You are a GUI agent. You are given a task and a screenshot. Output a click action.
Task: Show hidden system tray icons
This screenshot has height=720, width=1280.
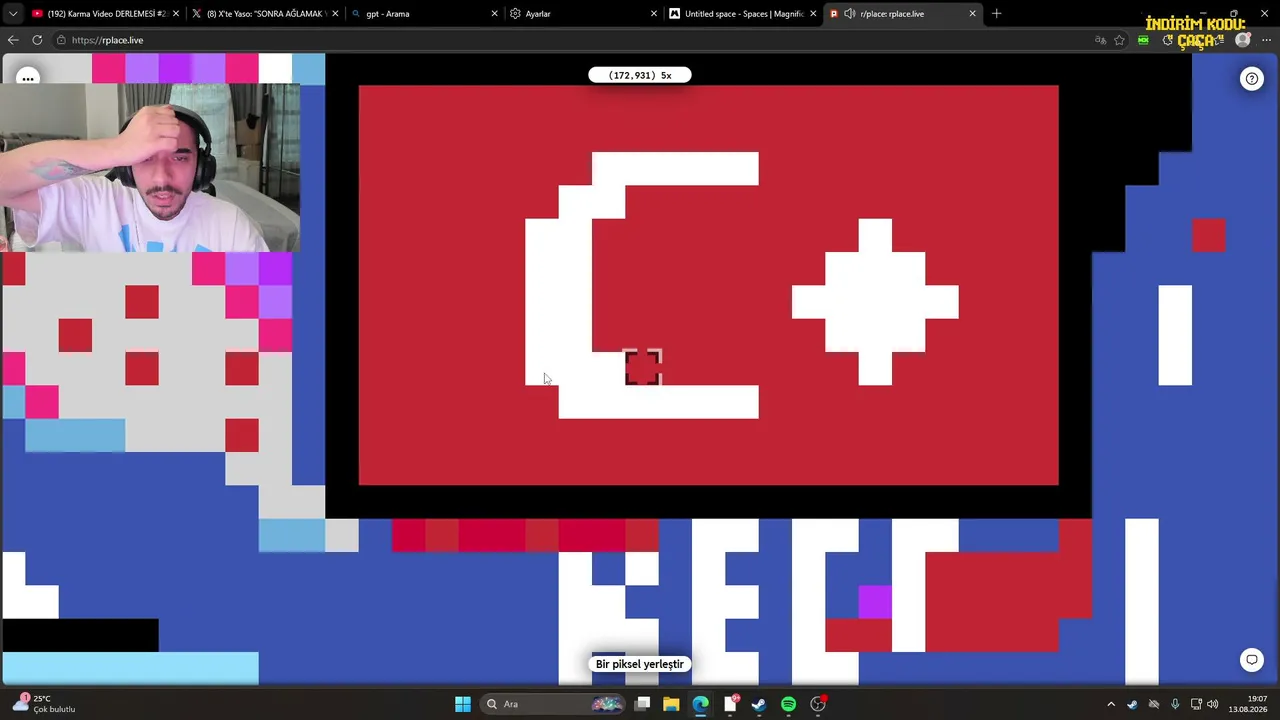point(1111,704)
